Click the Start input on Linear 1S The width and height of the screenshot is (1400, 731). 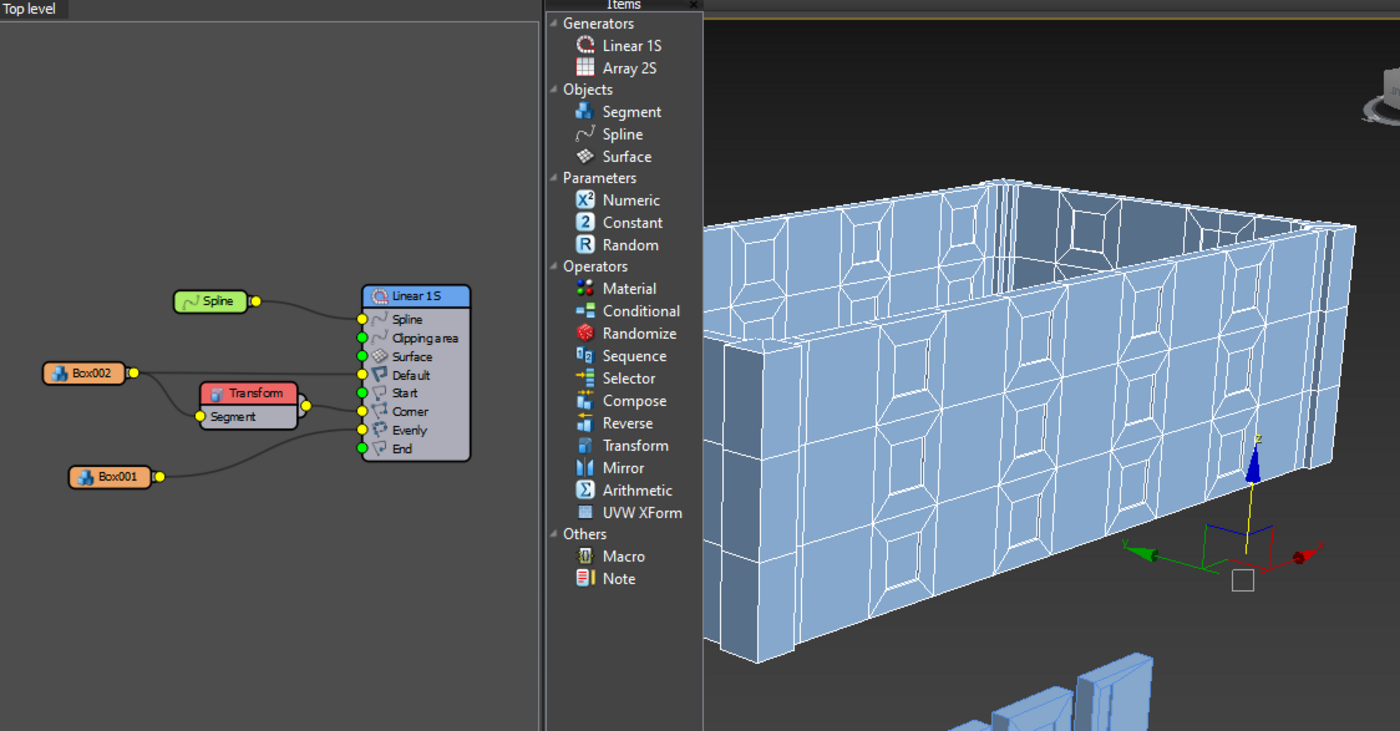363,393
